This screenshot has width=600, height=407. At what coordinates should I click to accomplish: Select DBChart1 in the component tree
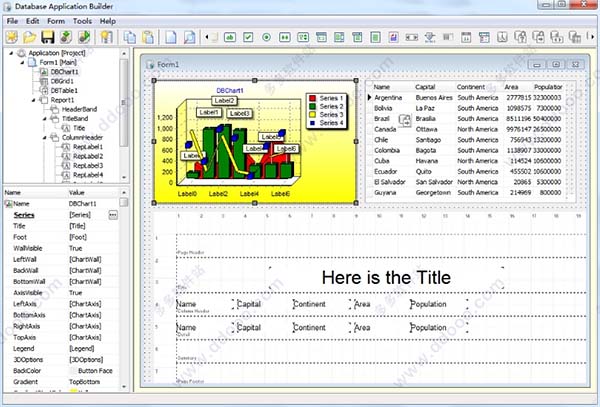(x=64, y=72)
